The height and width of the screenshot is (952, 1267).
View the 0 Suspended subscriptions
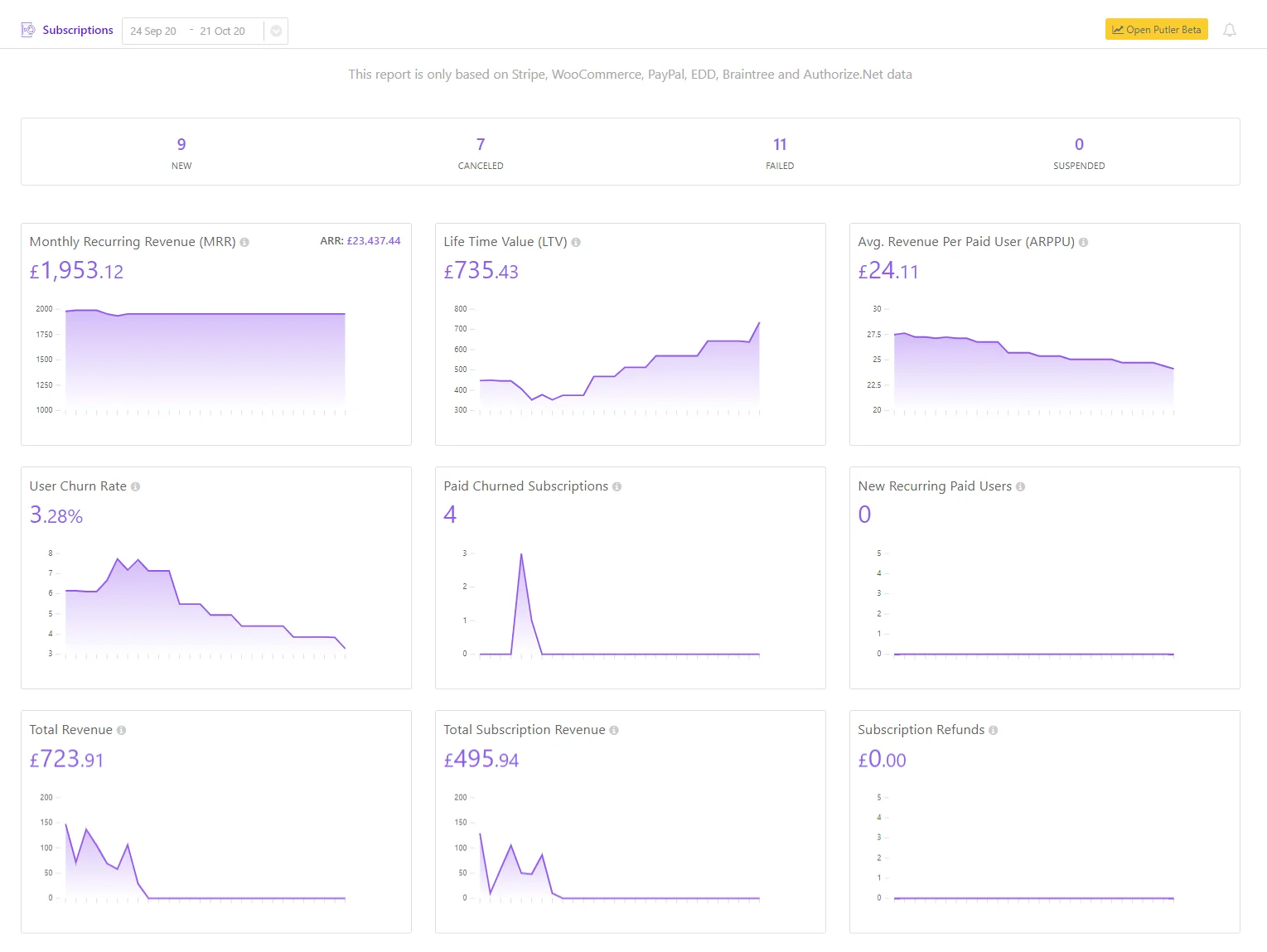tap(1079, 153)
